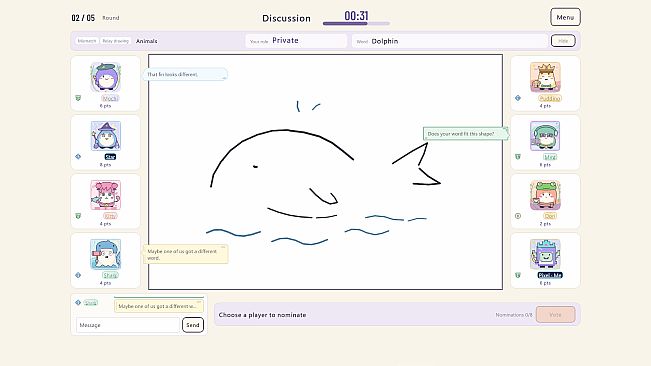Click the dolphin drawing on canvas
The height and width of the screenshot is (366, 651).
coord(326,174)
